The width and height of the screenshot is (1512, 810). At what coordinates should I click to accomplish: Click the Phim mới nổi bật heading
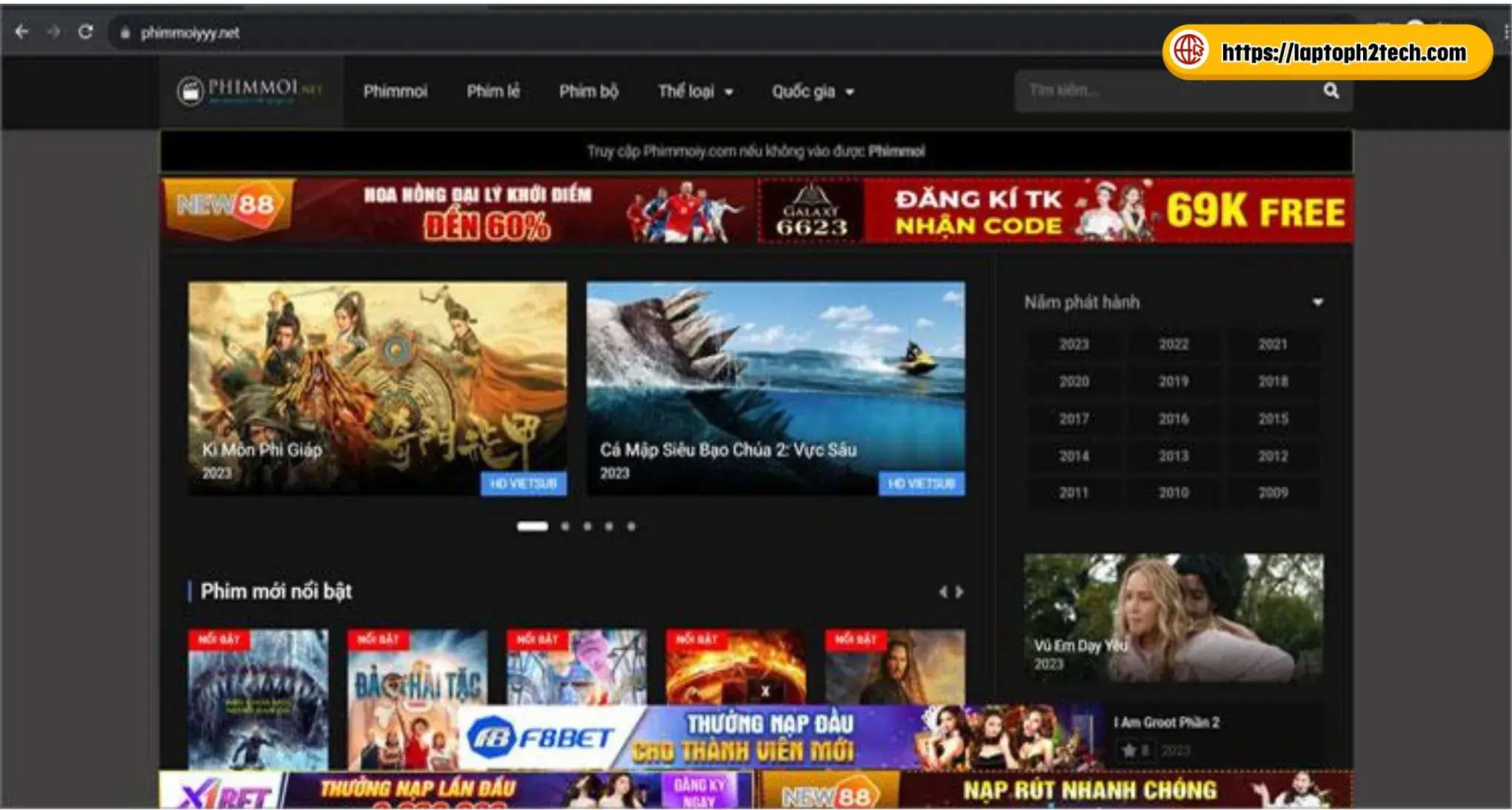coord(276,592)
